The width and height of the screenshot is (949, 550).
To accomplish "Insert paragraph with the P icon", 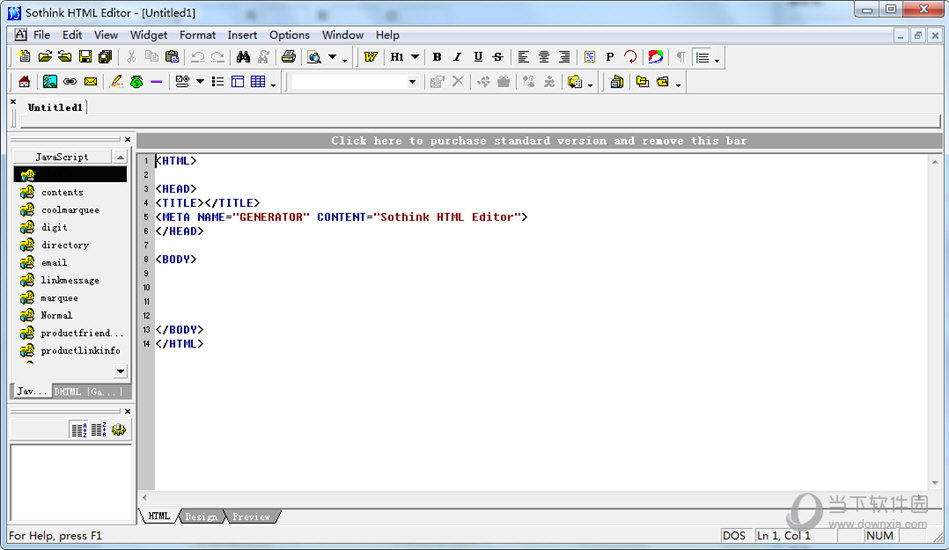I will [x=609, y=57].
